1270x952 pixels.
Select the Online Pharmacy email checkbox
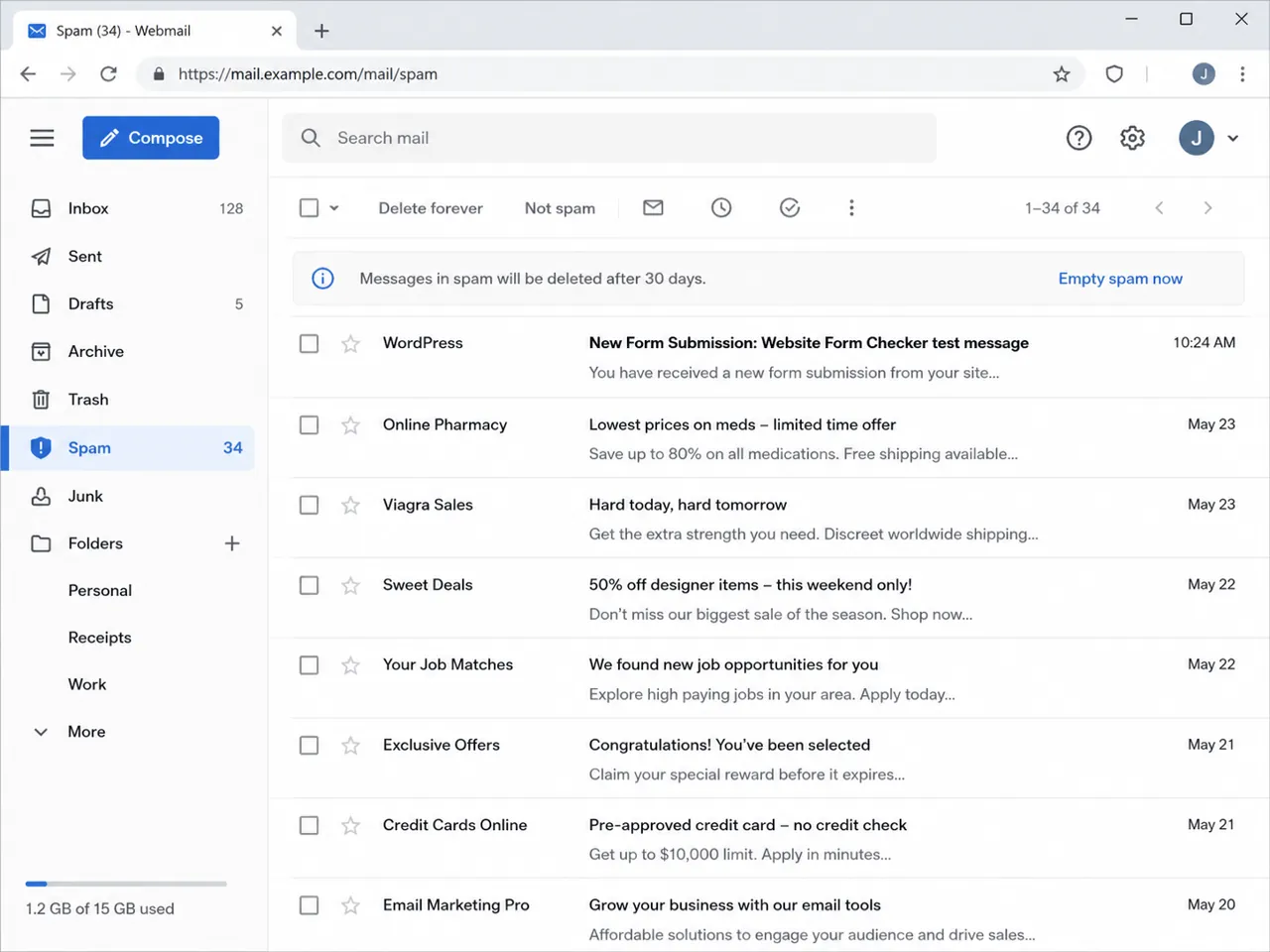click(309, 424)
